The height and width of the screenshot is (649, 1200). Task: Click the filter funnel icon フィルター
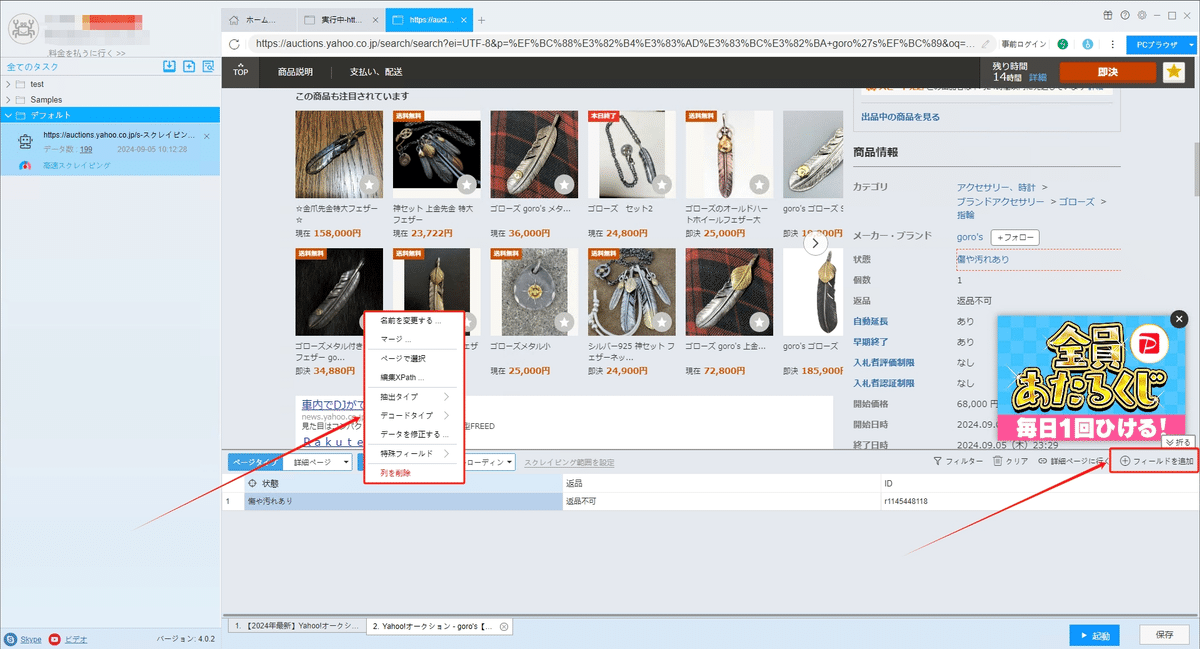pos(937,462)
